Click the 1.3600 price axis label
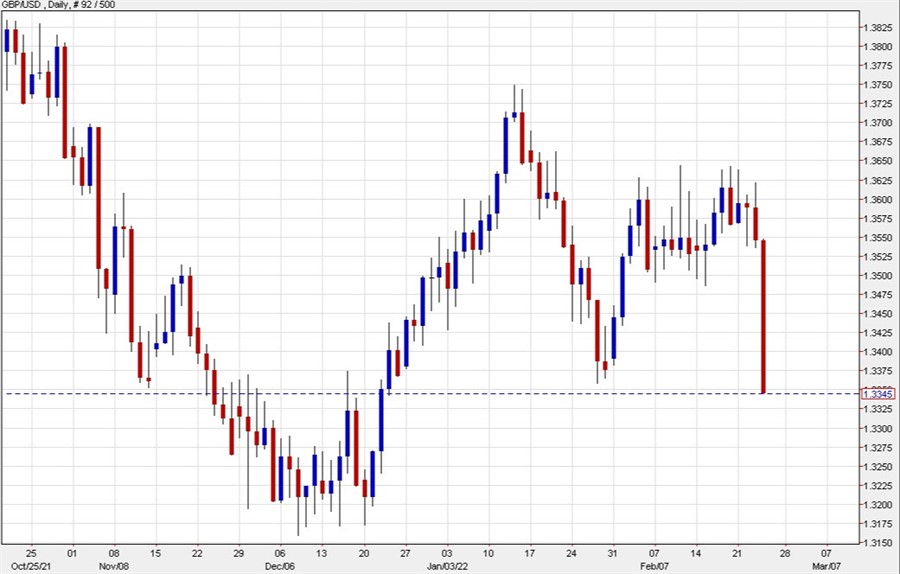Image resolution: width=900 pixels, height=574 pixels. point(878,200)
